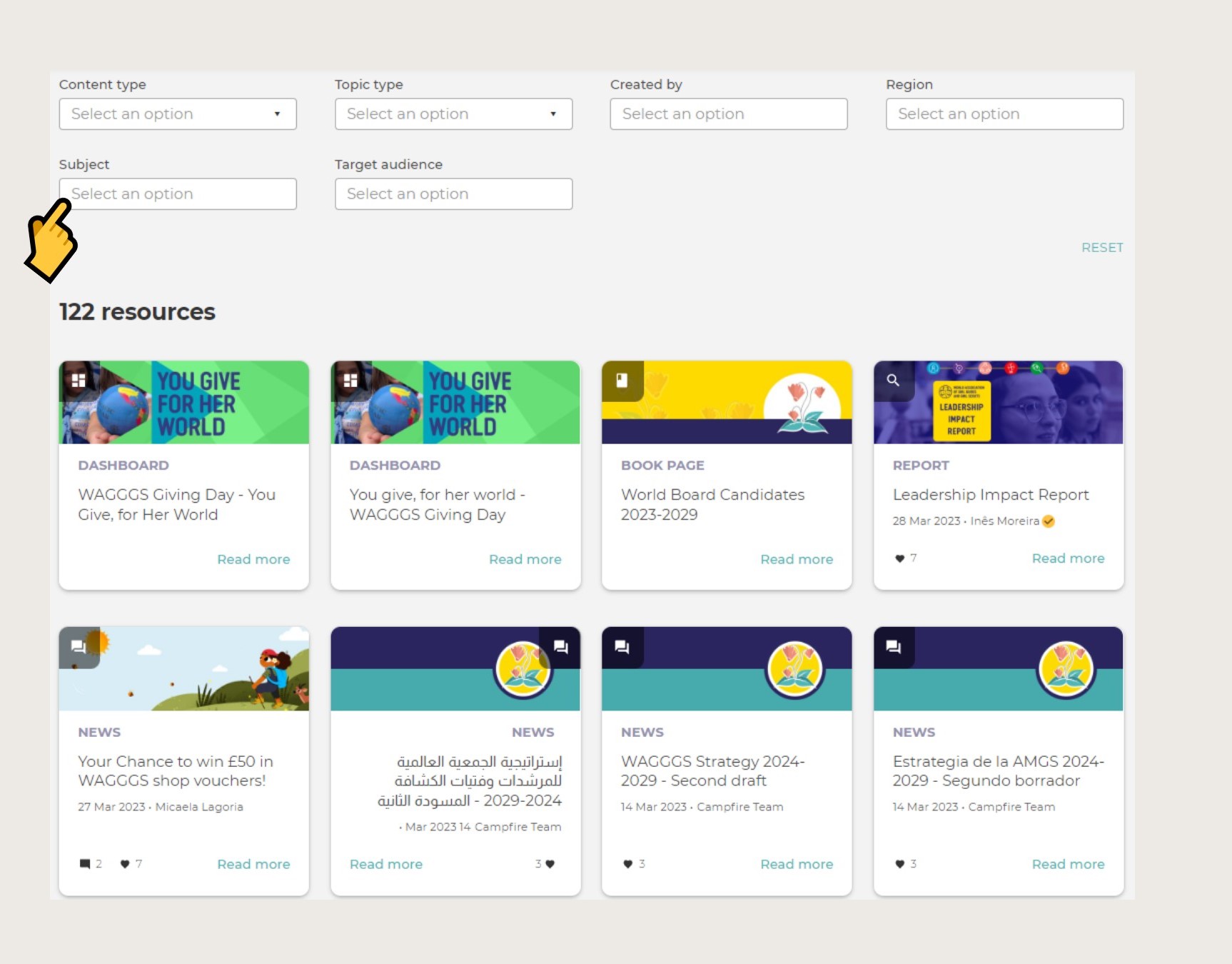Click heart icon on the Arabic news card
The height and width of the screenshot is (964, 1232).
[x=550, y=864]
